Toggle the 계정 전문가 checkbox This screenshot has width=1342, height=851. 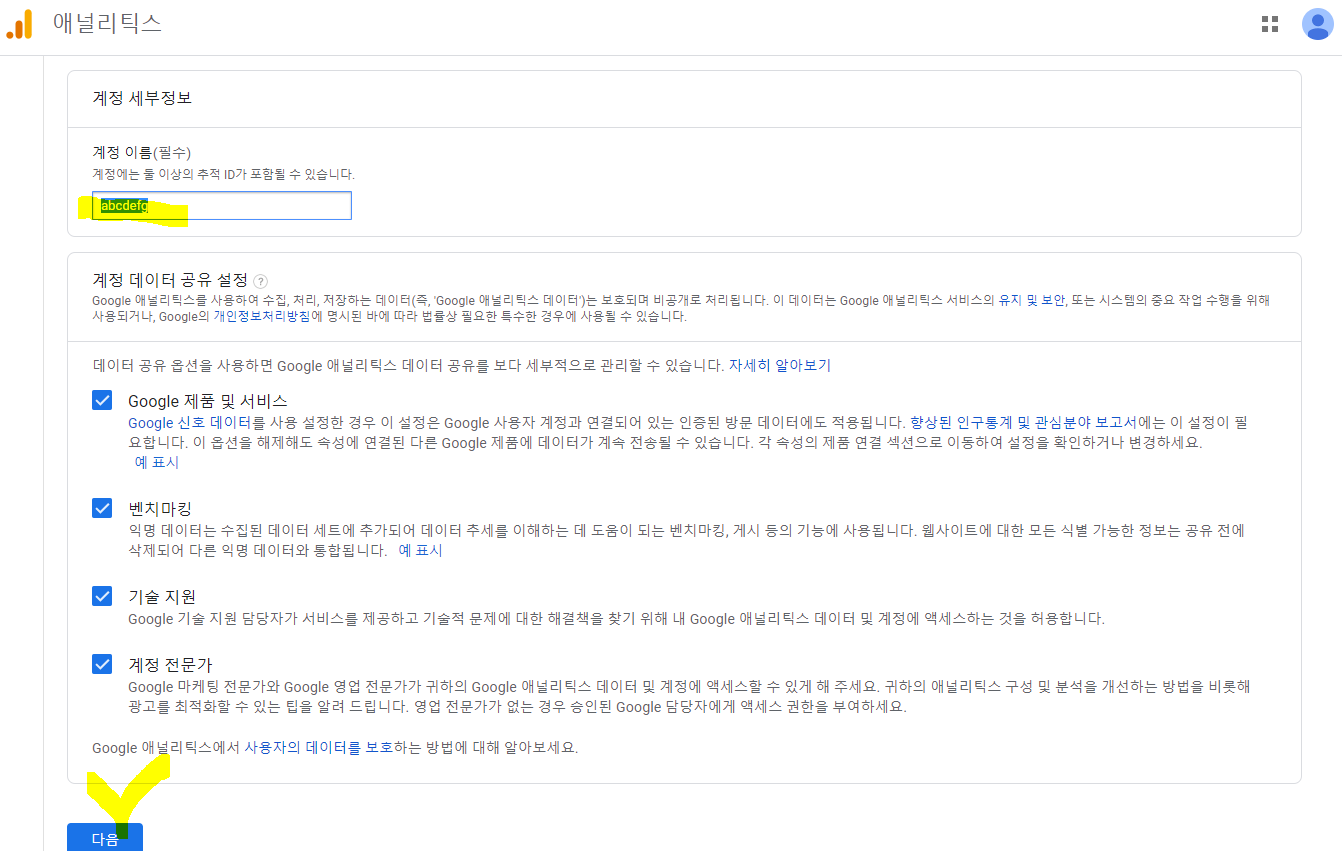point(102,664)
